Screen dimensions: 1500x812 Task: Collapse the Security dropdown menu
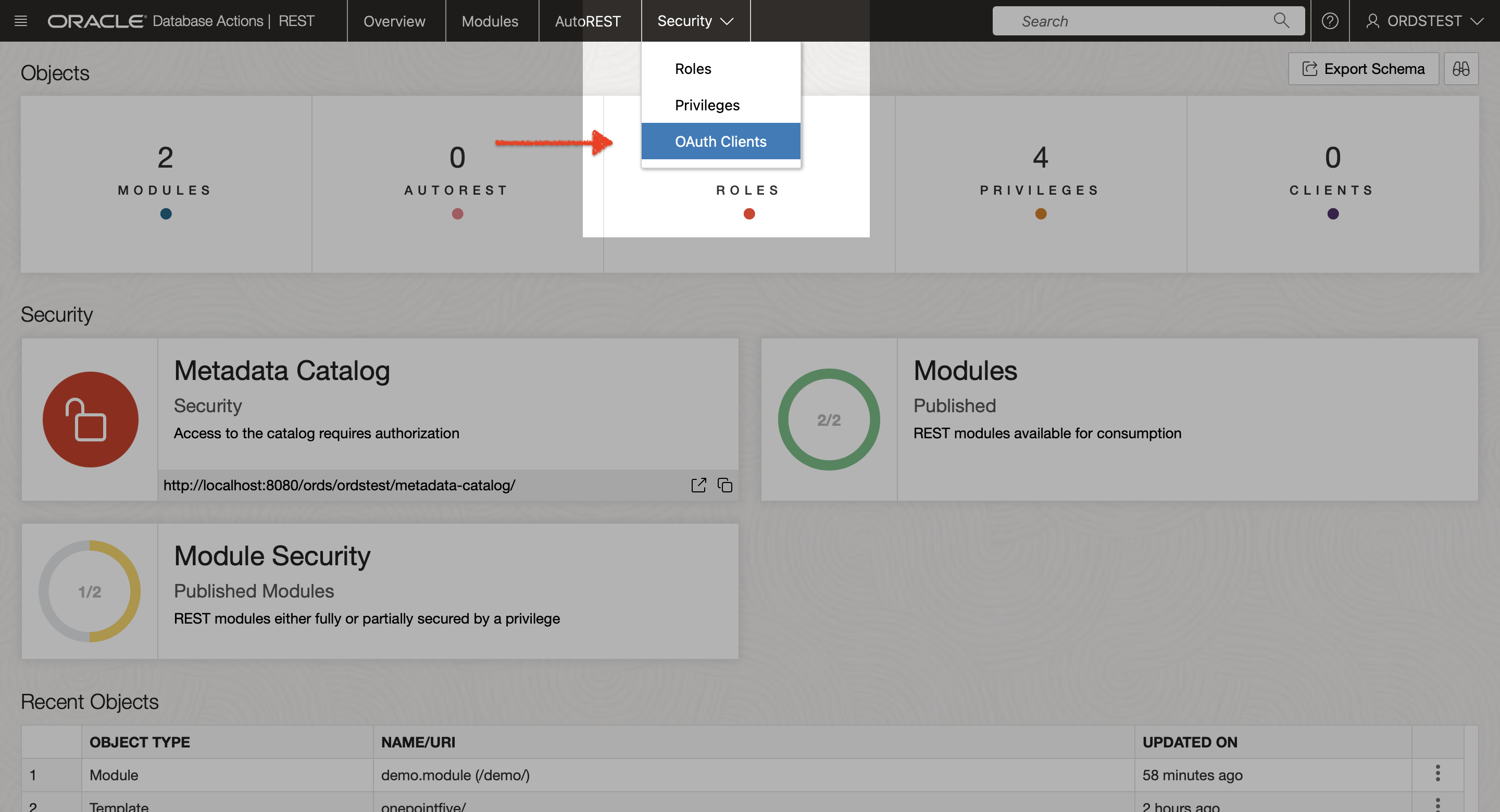point(695,21)
